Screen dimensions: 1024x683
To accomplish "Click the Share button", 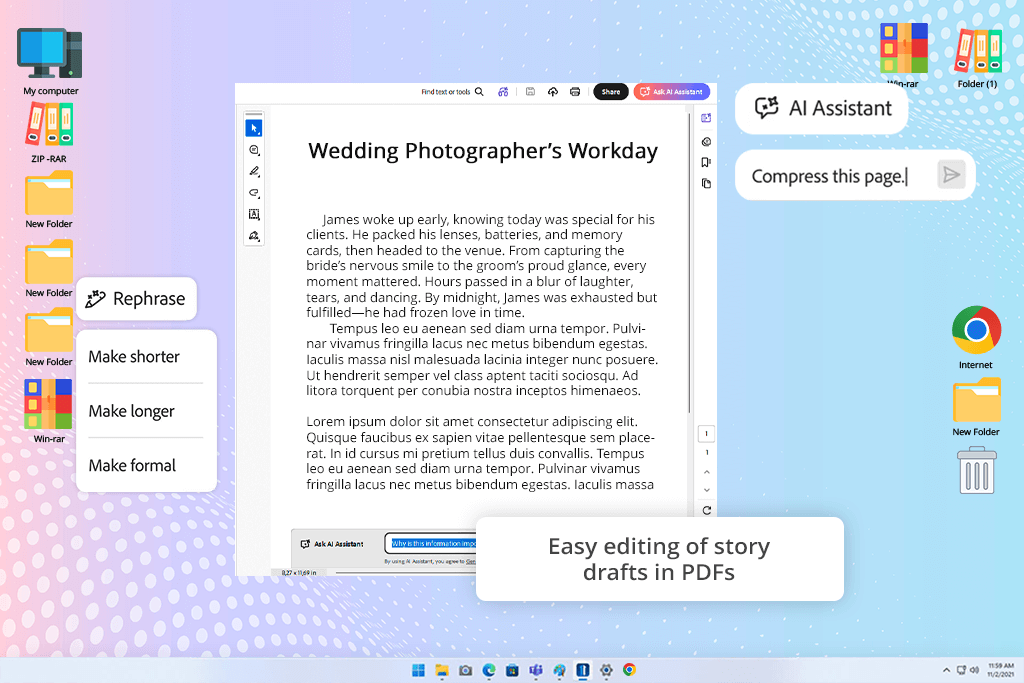I will pos(611,92).
